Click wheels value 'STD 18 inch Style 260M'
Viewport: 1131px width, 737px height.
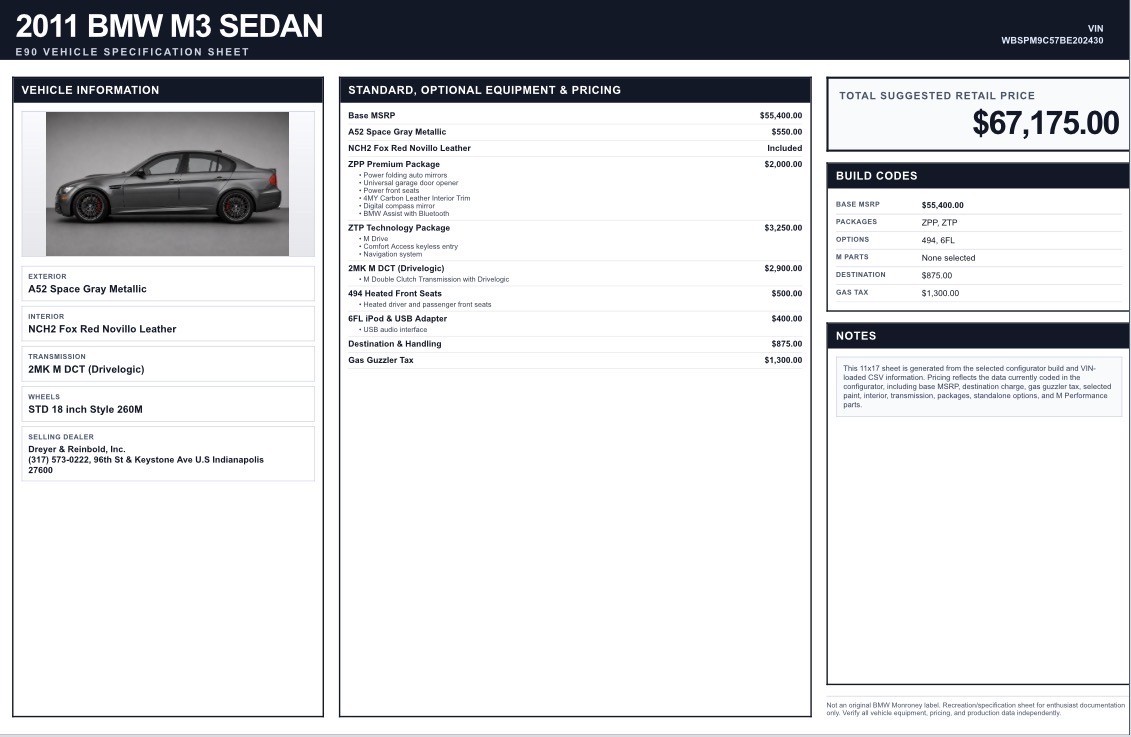pos(85,410)
